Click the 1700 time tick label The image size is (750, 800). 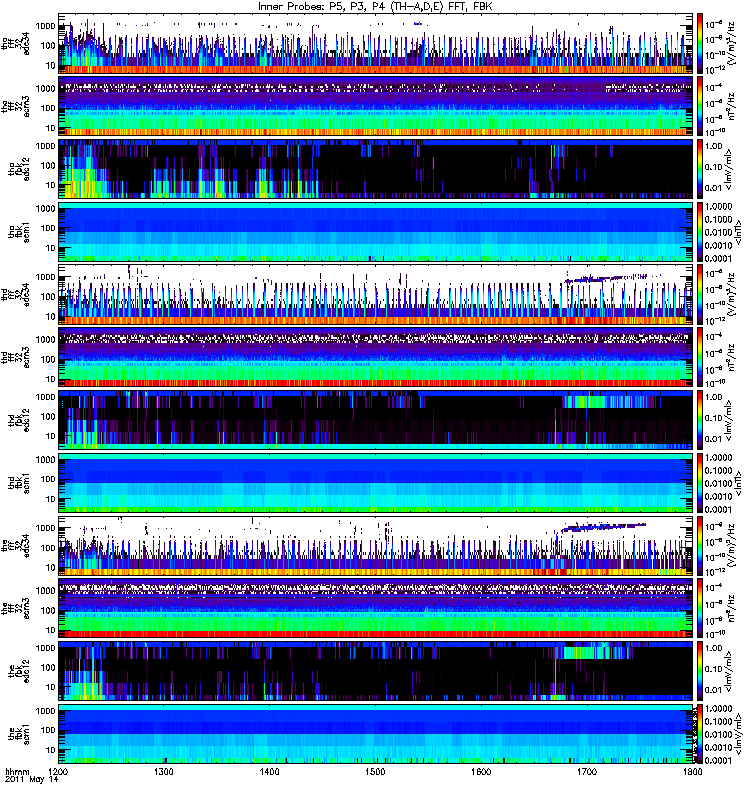point(587,771)
